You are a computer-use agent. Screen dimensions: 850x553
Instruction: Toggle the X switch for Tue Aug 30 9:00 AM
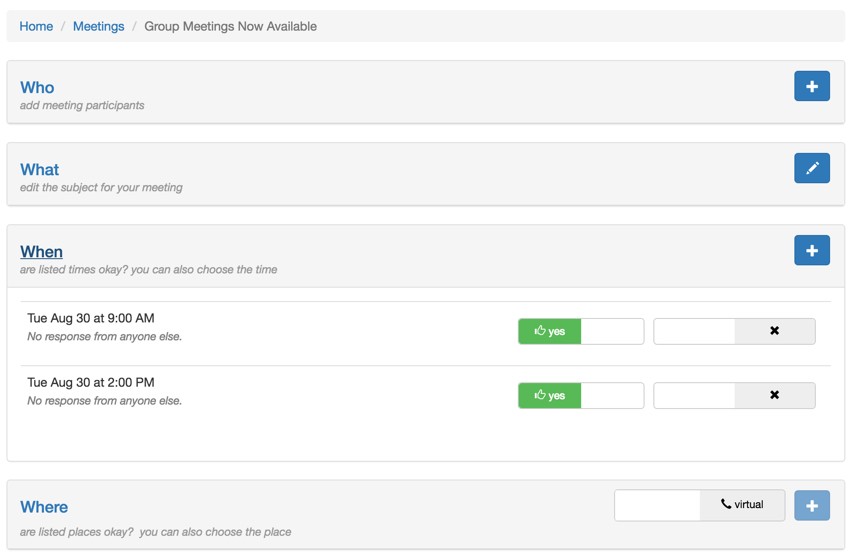(x=734, y=331)
